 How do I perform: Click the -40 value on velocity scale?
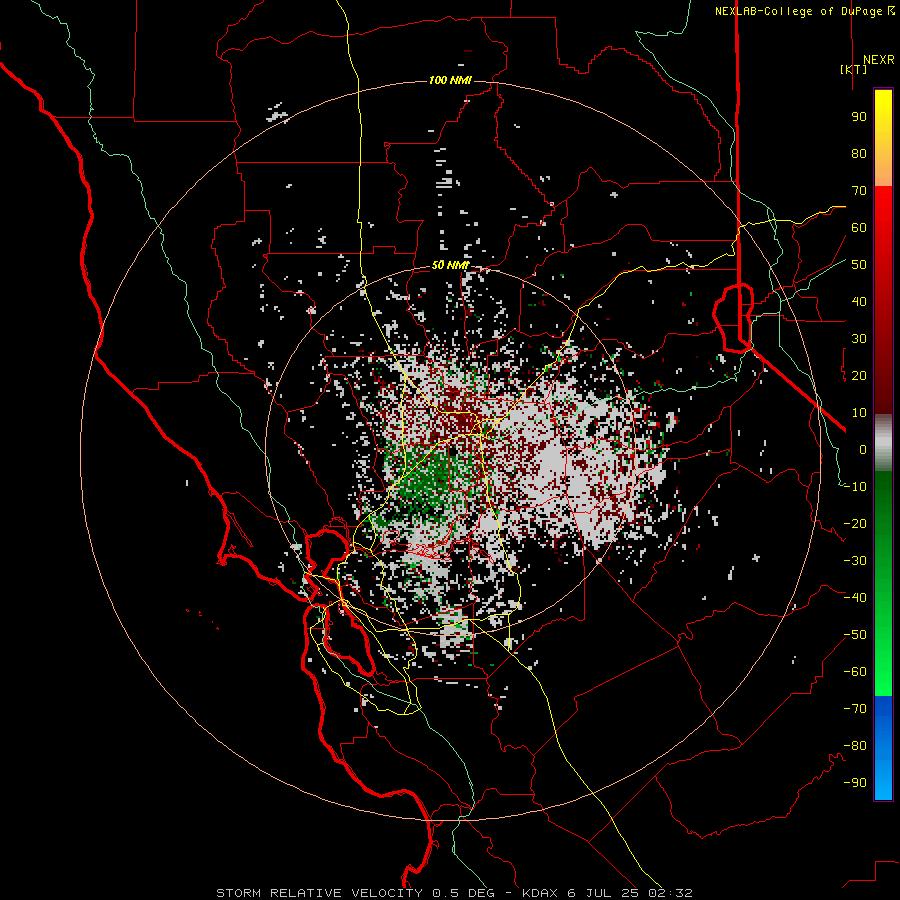click(855, 598)
